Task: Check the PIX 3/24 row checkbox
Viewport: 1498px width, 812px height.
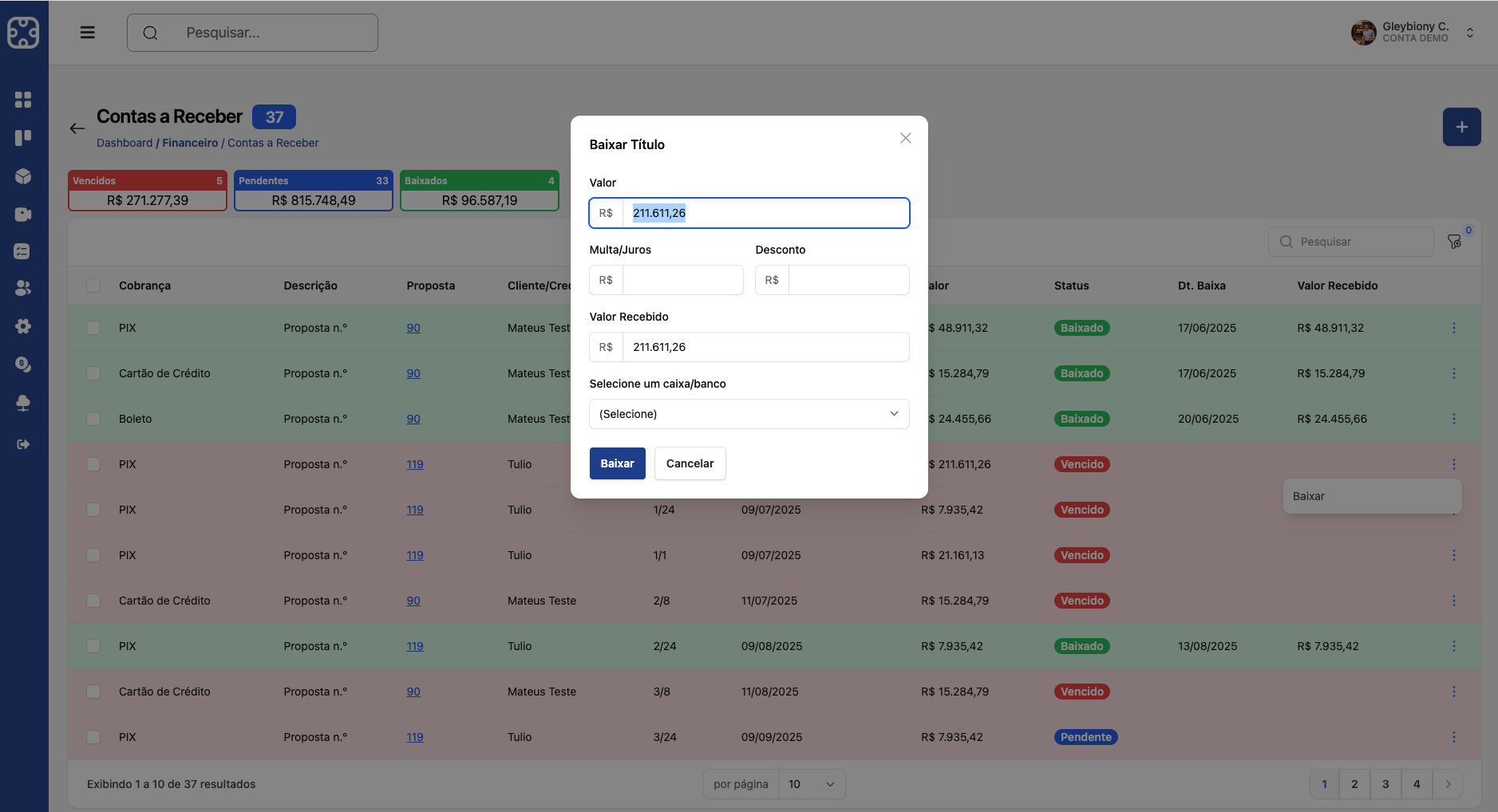Action: click(93, 737)
